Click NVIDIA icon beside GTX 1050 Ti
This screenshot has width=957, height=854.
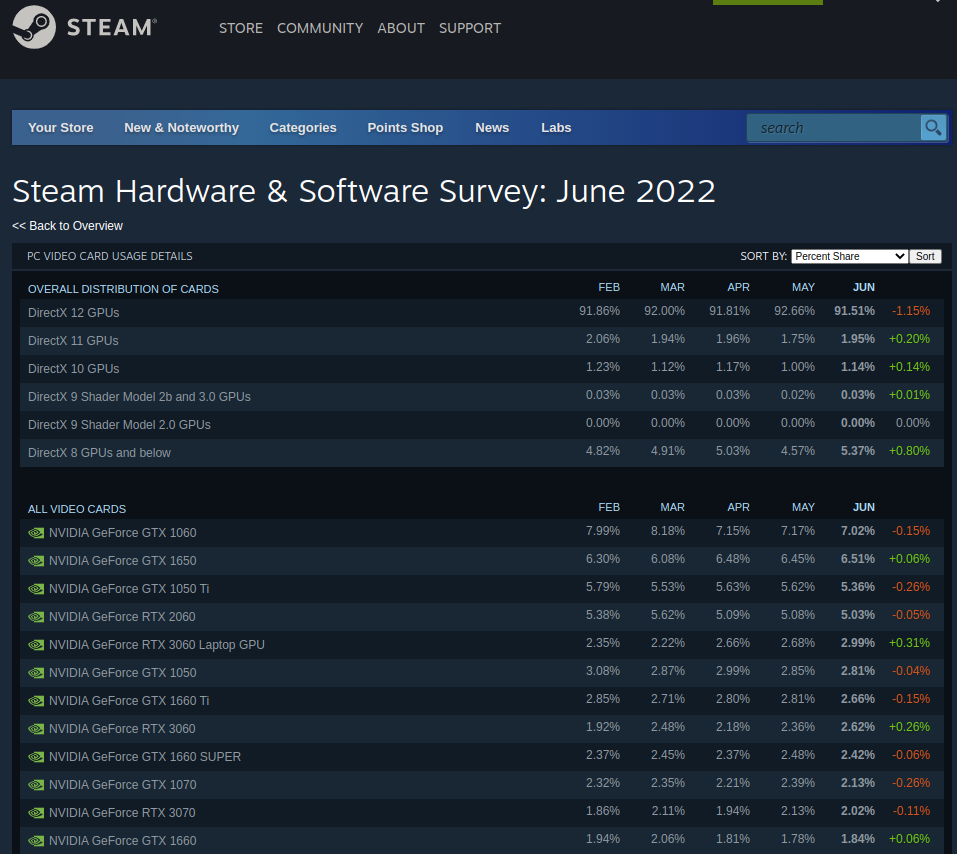[36, 589]
